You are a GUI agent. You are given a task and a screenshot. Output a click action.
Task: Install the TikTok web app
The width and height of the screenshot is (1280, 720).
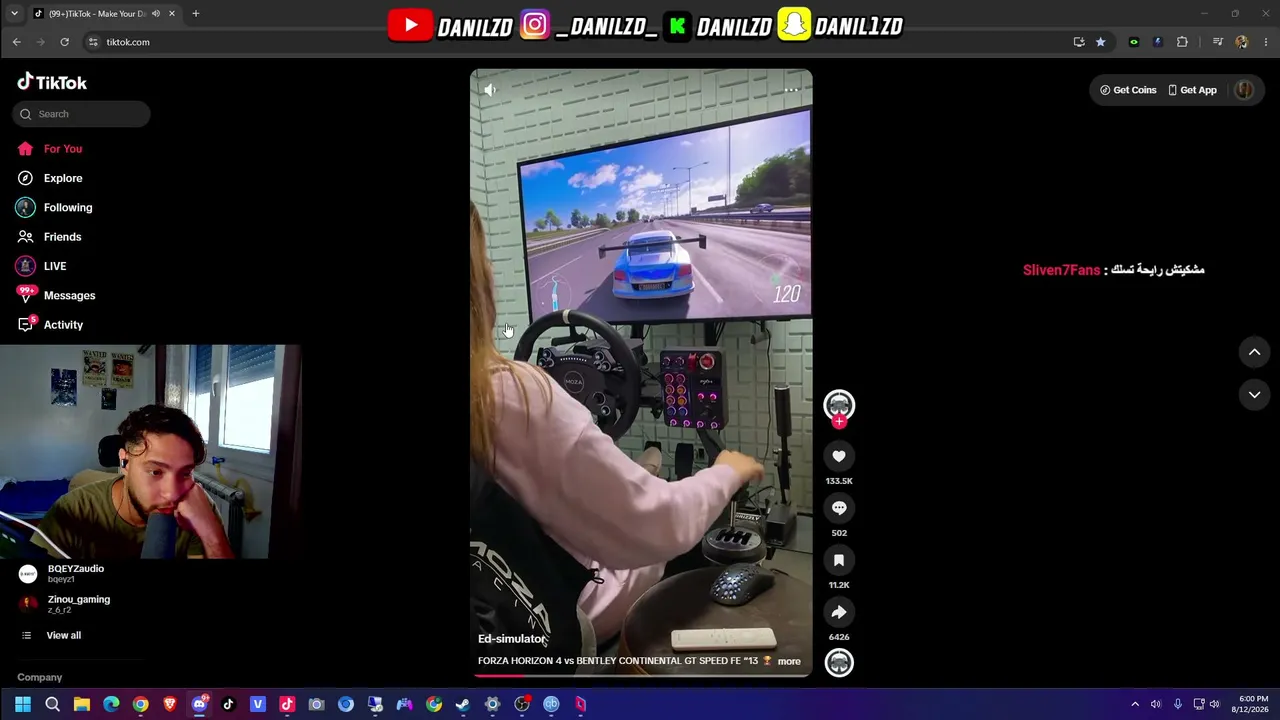pyautogui.click(x=1079, y=42)
